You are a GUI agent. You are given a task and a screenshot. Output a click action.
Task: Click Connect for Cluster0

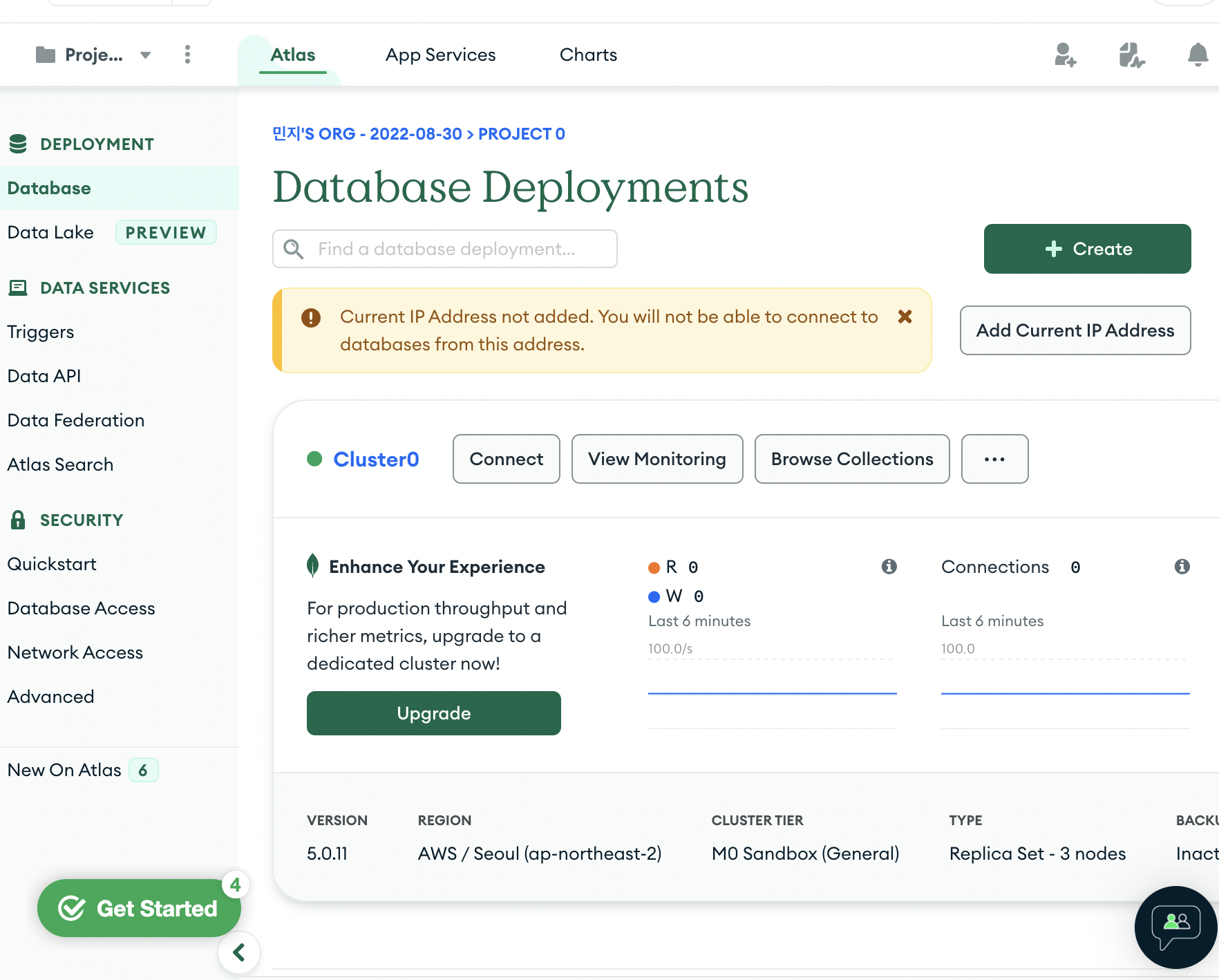click(x=507, y=459)
